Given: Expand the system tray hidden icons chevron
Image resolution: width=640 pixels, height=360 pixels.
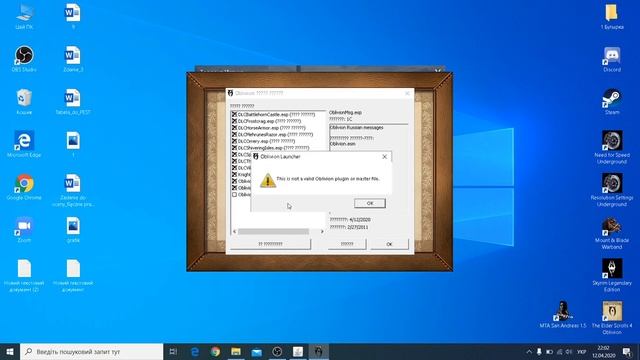Looking at the screenshot, I should [x=529, y=351].
